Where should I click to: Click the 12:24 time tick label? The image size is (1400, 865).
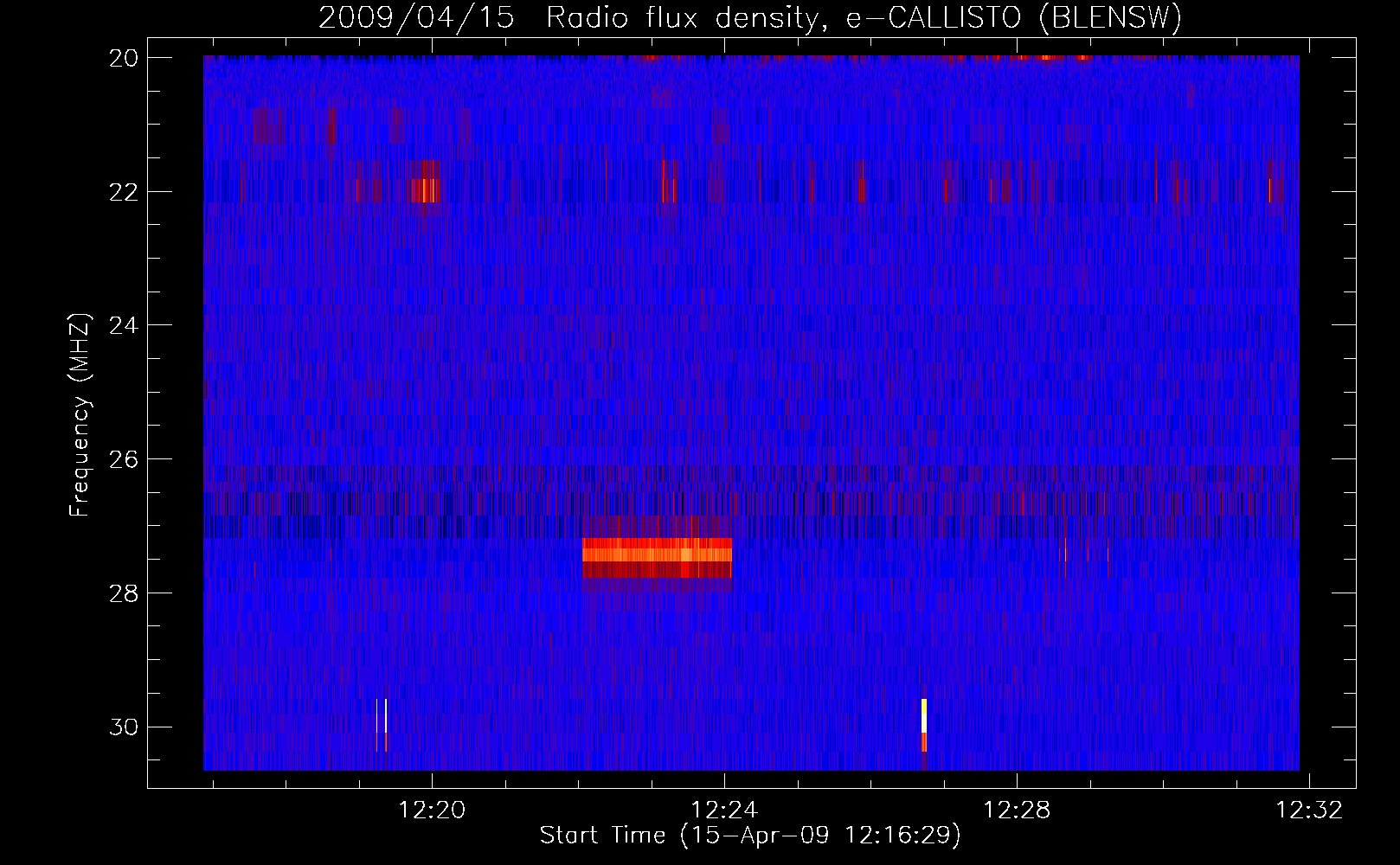pyautogui.click(x=724, y=810)
